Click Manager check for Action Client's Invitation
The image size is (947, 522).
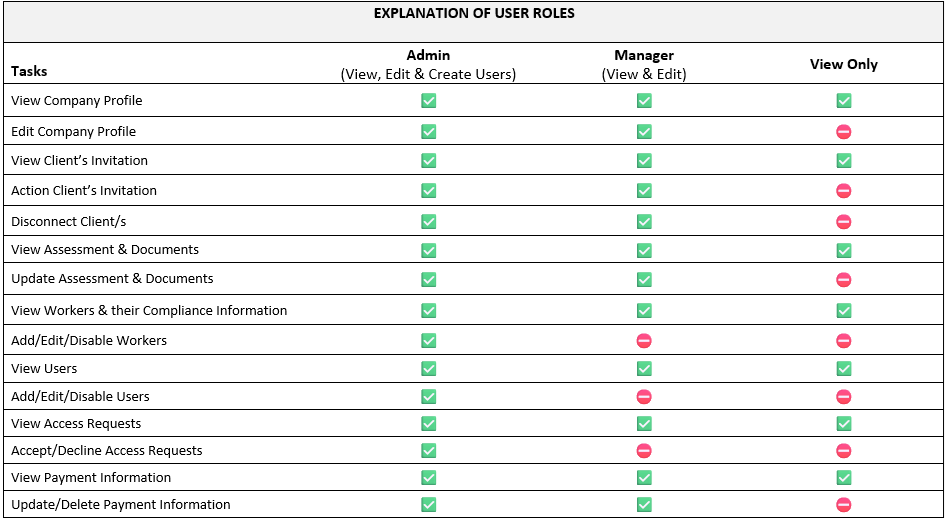[644, 191]
